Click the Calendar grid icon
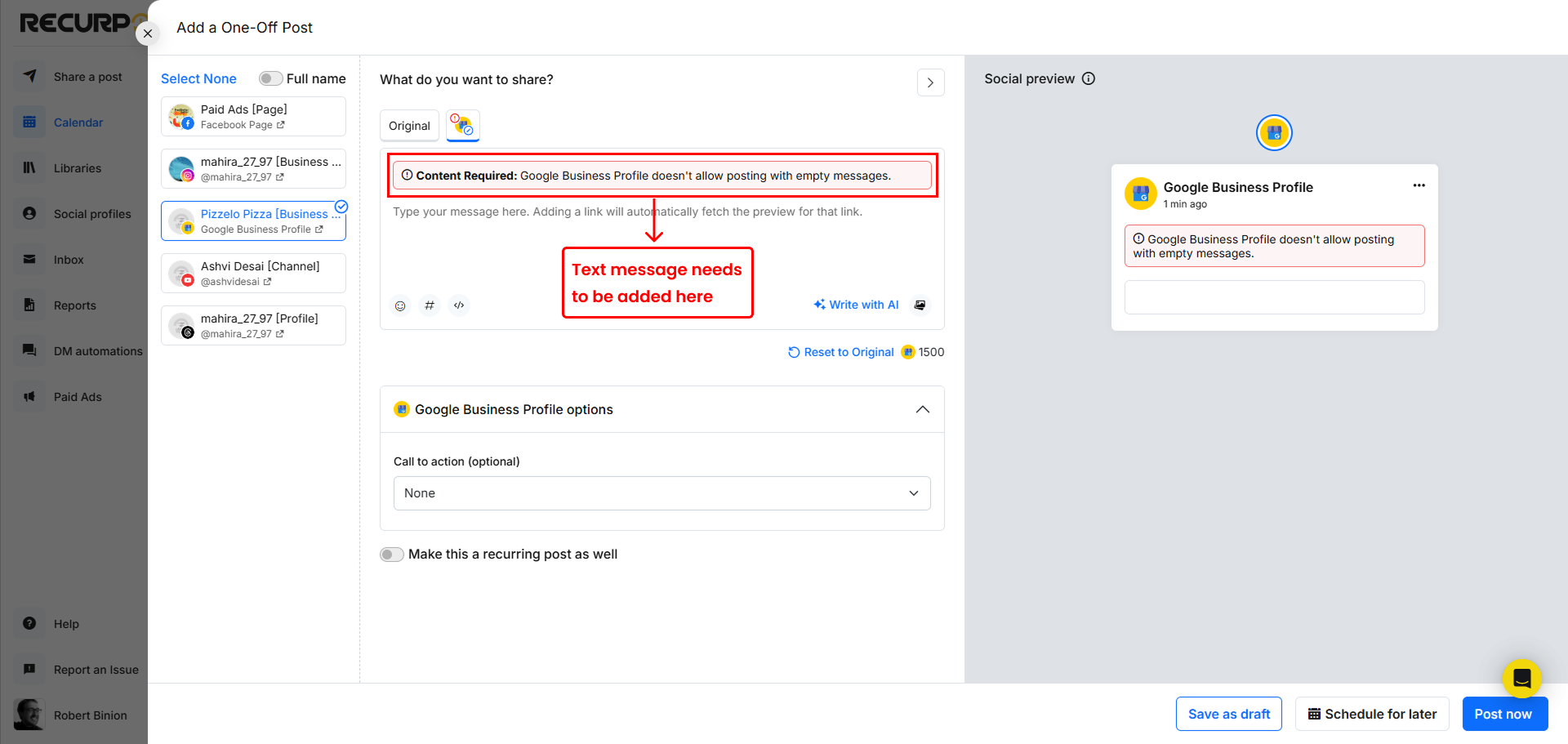 pos(29,122)
